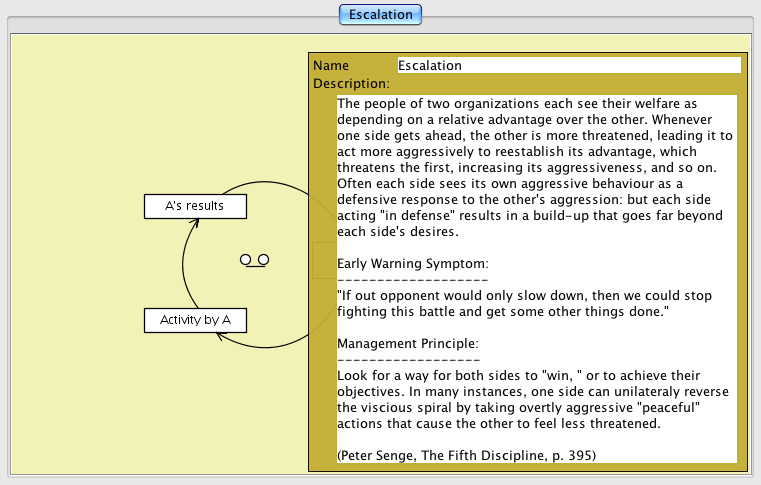Click the first paragraph of the description text
This screenshot has width=761, height=485.
click(x=535, y=167)
